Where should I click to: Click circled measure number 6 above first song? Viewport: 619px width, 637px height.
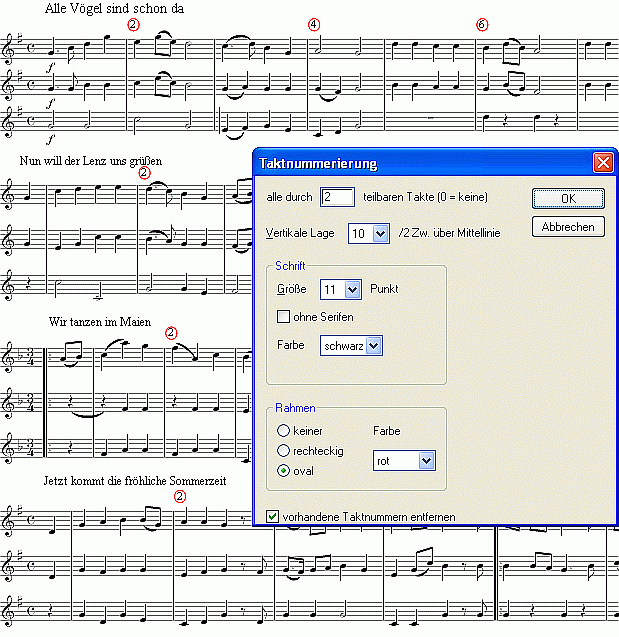(482, 23)
